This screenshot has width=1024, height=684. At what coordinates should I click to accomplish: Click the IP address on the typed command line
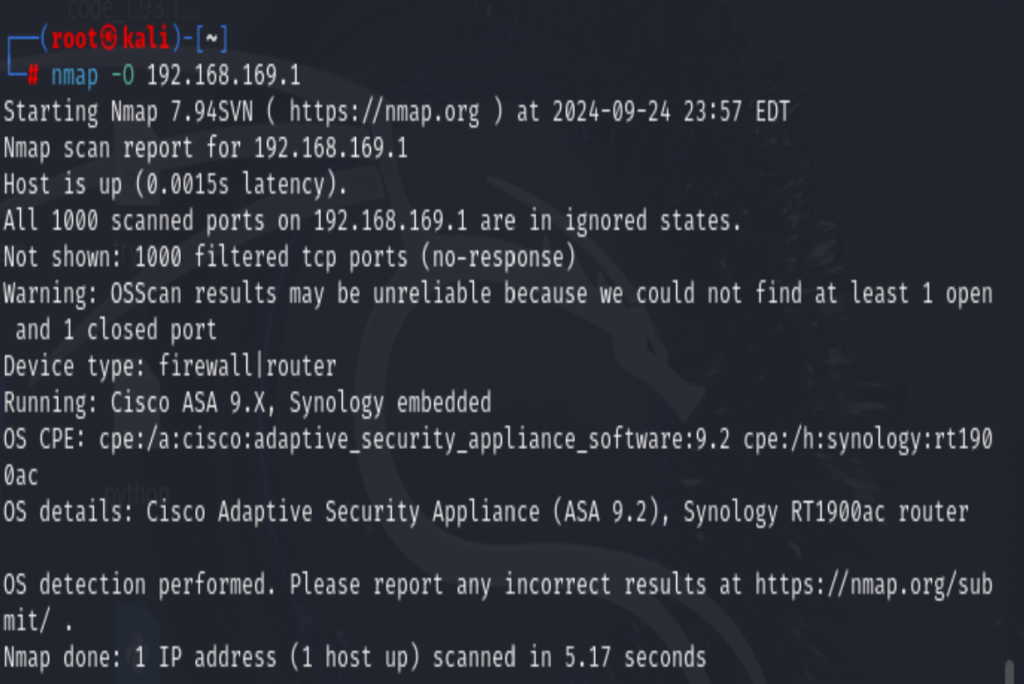(224, 76)
